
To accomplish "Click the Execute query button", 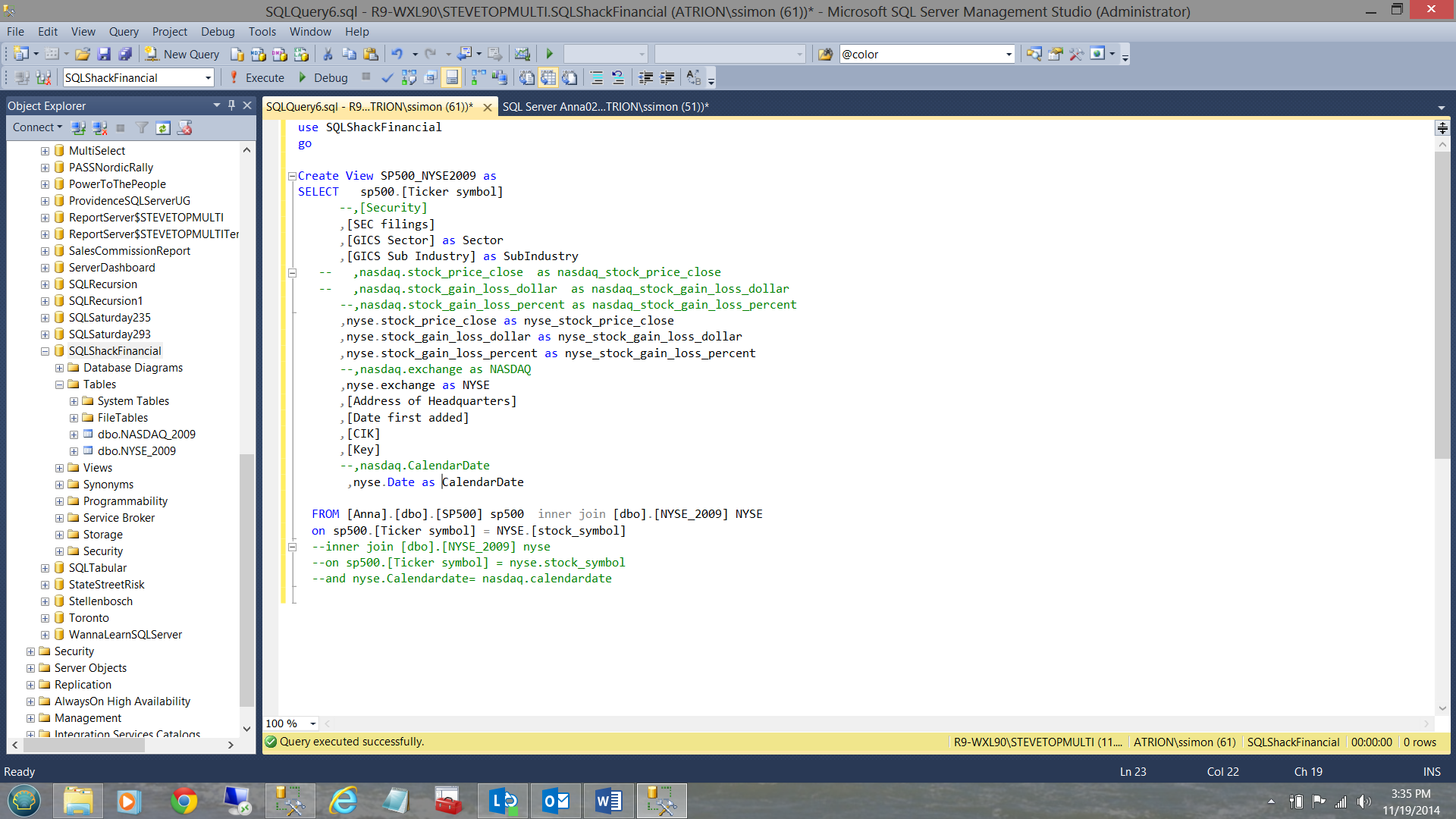I will point(257,77).
